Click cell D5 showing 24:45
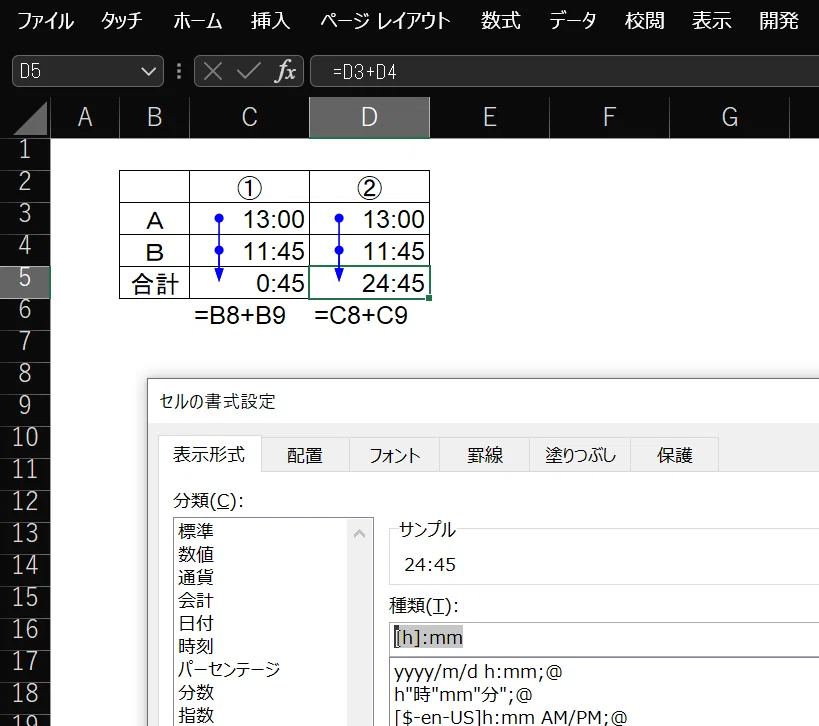The image size is (819, 726). (369, 283)
